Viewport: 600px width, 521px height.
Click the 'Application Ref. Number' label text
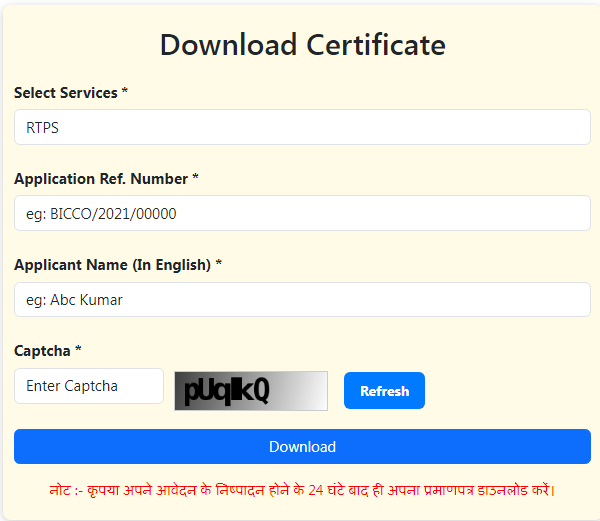click(101, 179)
